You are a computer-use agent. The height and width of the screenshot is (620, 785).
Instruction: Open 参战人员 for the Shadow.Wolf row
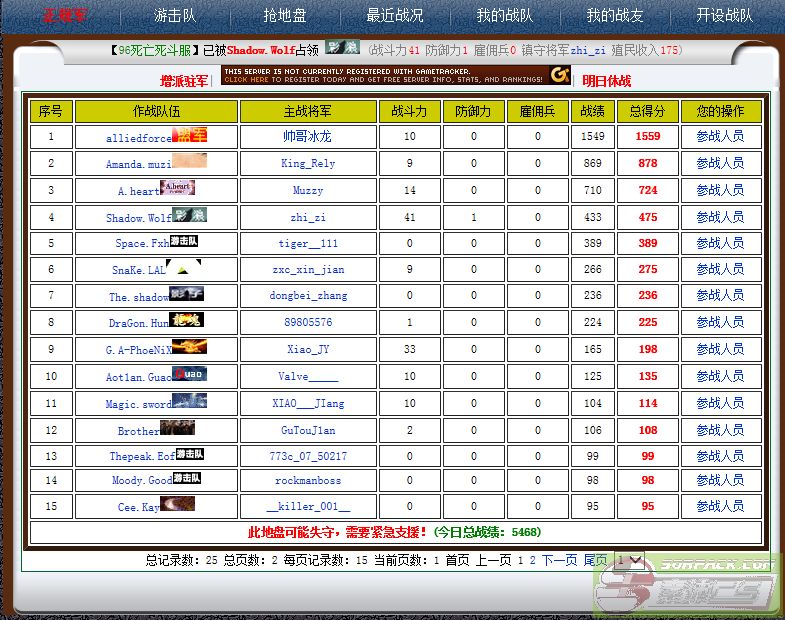[720, 217]
